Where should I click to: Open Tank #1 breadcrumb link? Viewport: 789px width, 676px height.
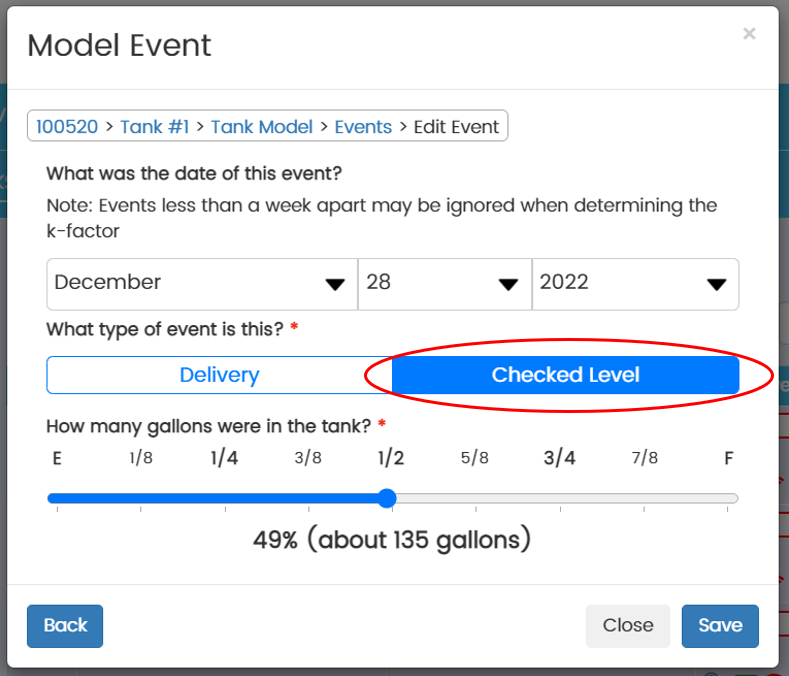tap(155, 126)
